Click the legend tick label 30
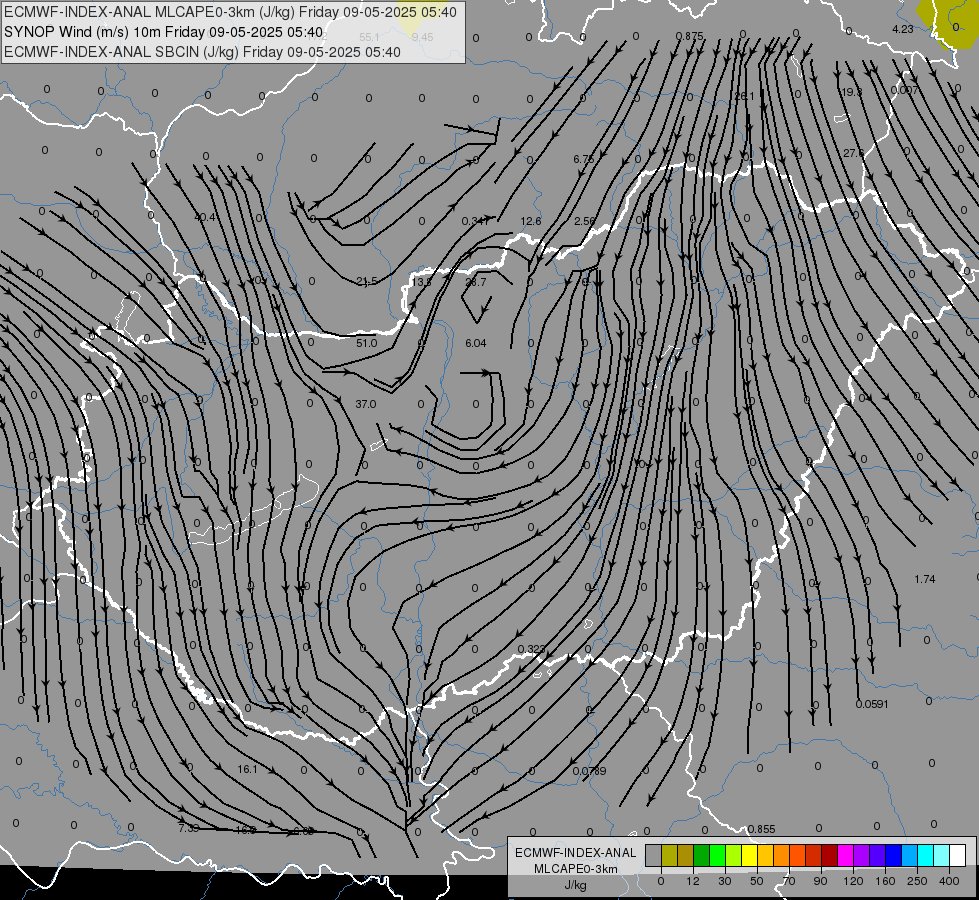The height and width of the screenshot is (900, 979). point(725,881)
